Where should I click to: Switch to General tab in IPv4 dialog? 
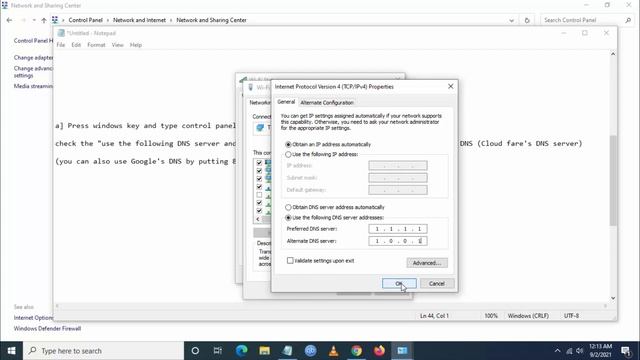point(286,102)
